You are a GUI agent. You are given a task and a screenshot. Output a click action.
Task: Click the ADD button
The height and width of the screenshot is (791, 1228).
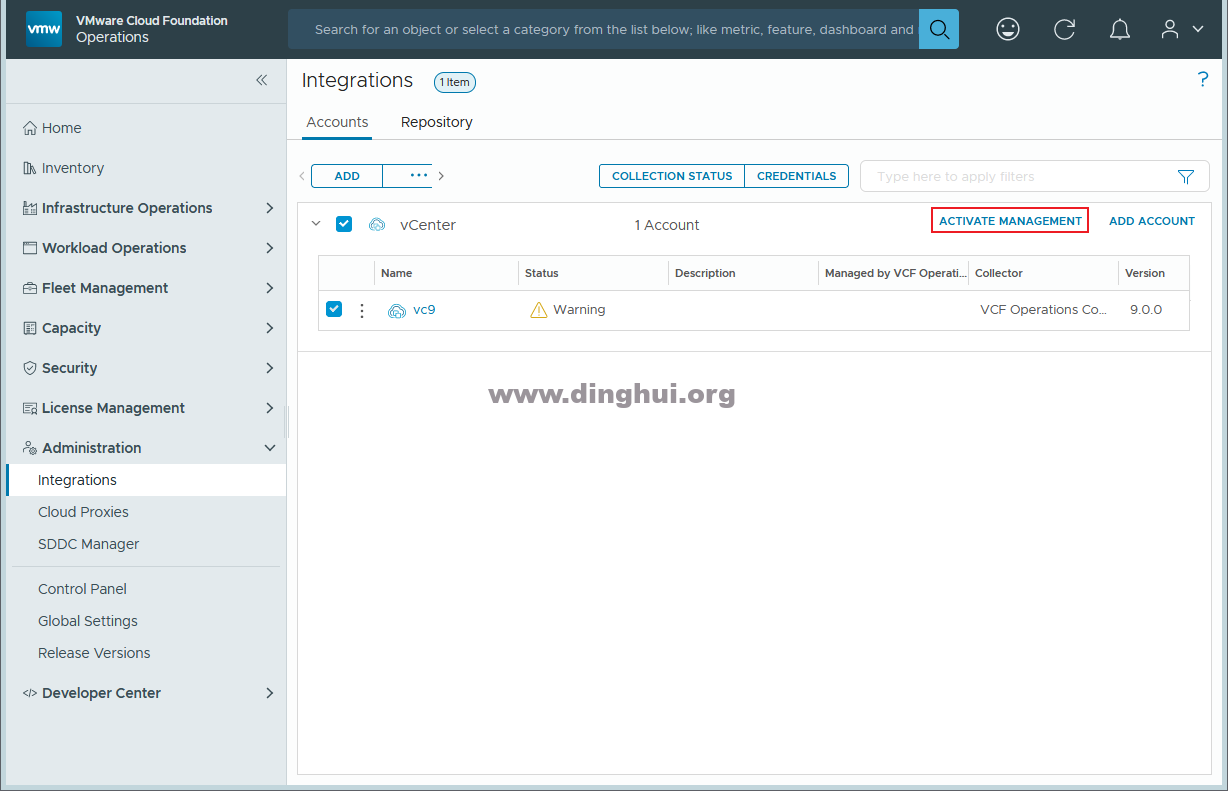point(347,176)
